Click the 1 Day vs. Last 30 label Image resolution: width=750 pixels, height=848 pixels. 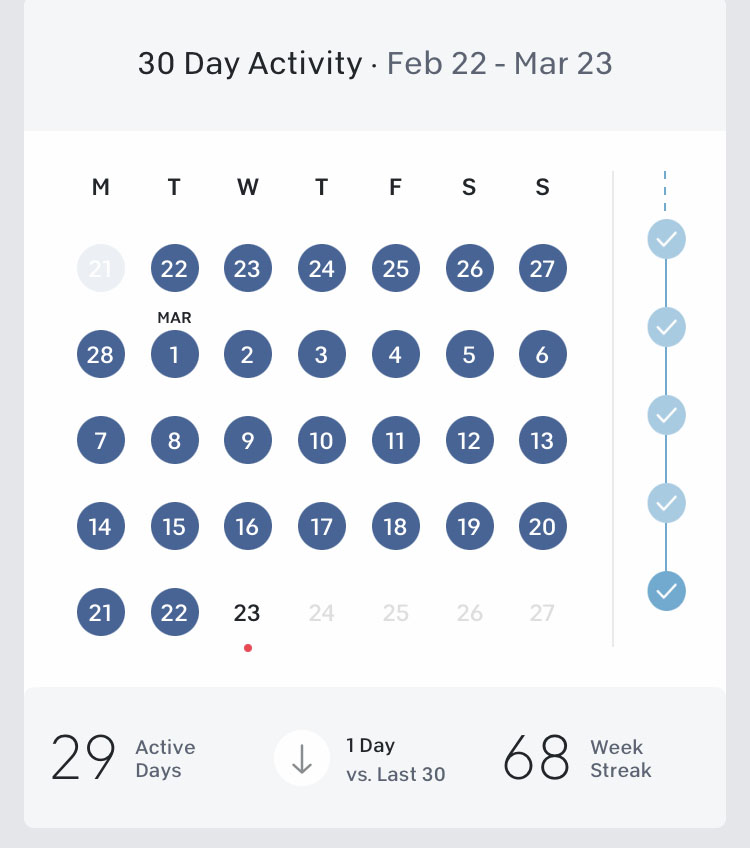(395, 759)
